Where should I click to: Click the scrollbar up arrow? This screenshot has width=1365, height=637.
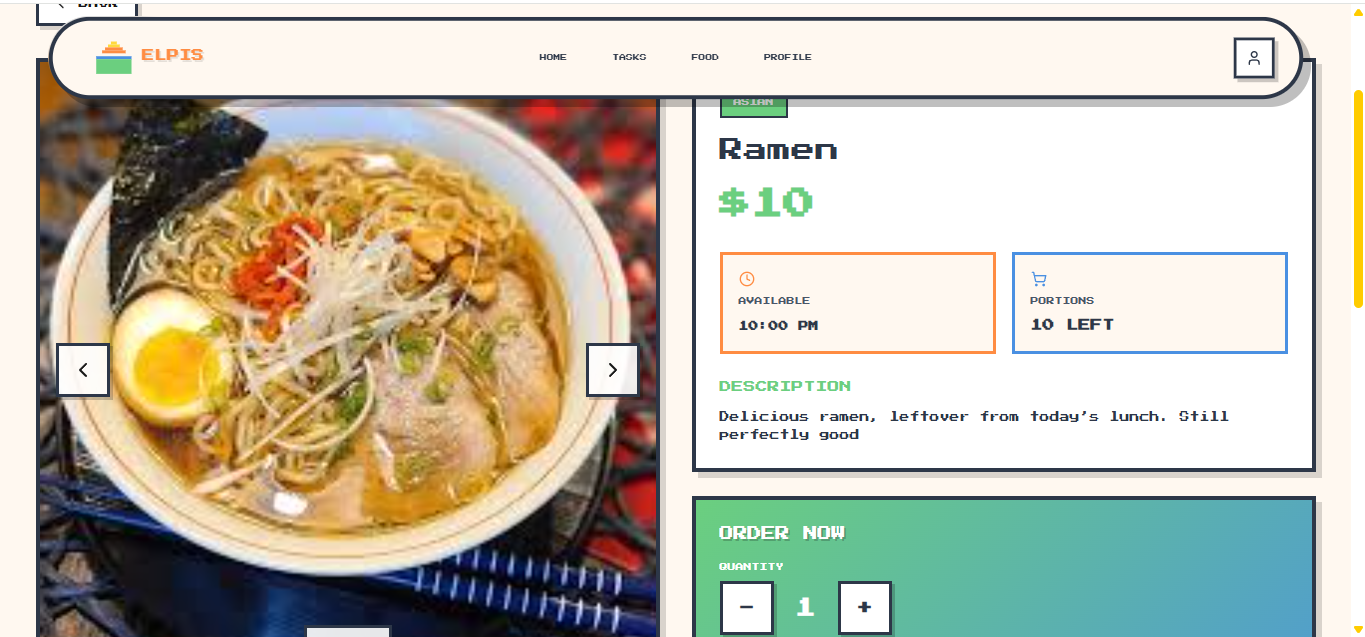(1358, 10)
